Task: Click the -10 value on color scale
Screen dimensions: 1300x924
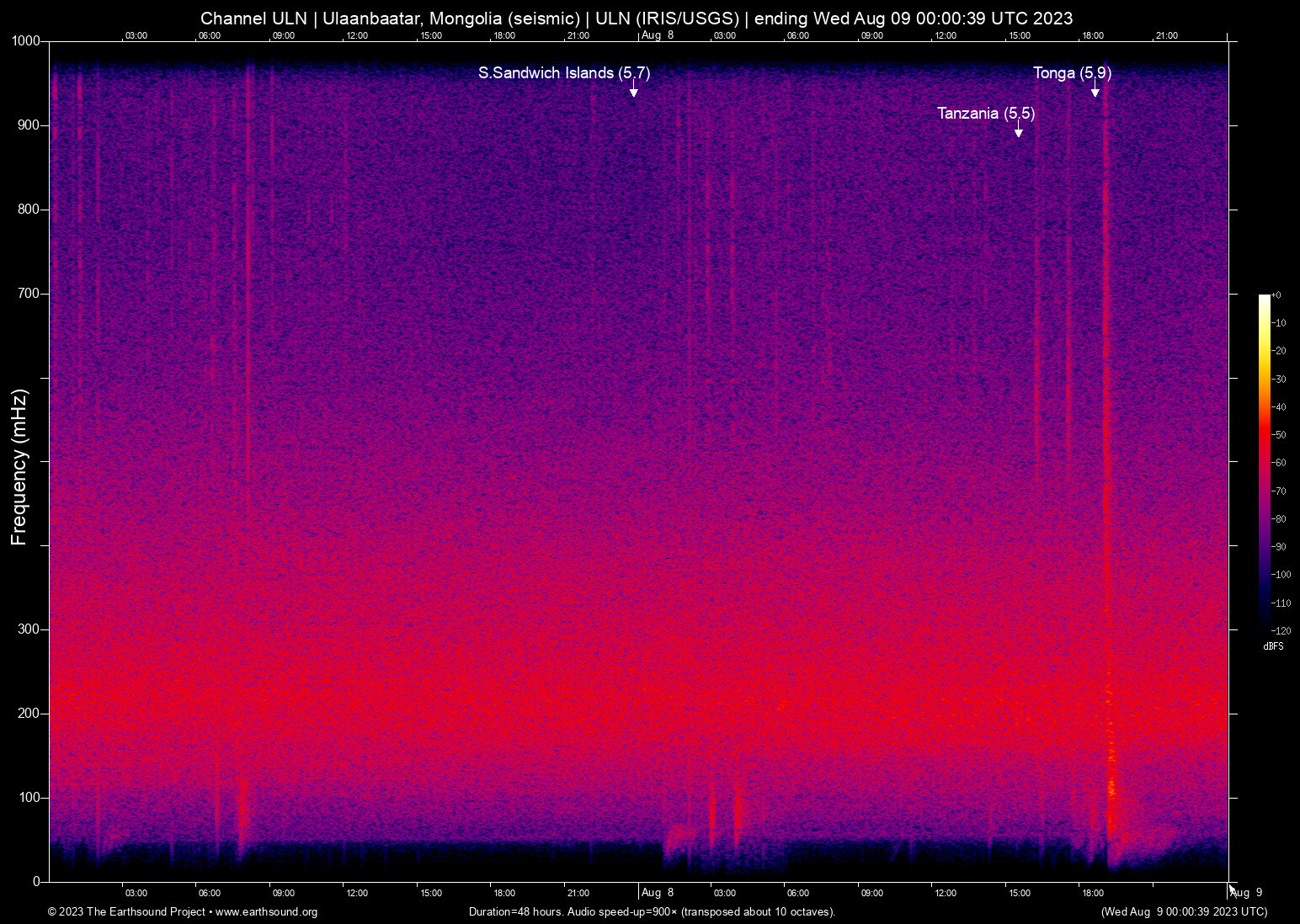Action: [1278, 323]
